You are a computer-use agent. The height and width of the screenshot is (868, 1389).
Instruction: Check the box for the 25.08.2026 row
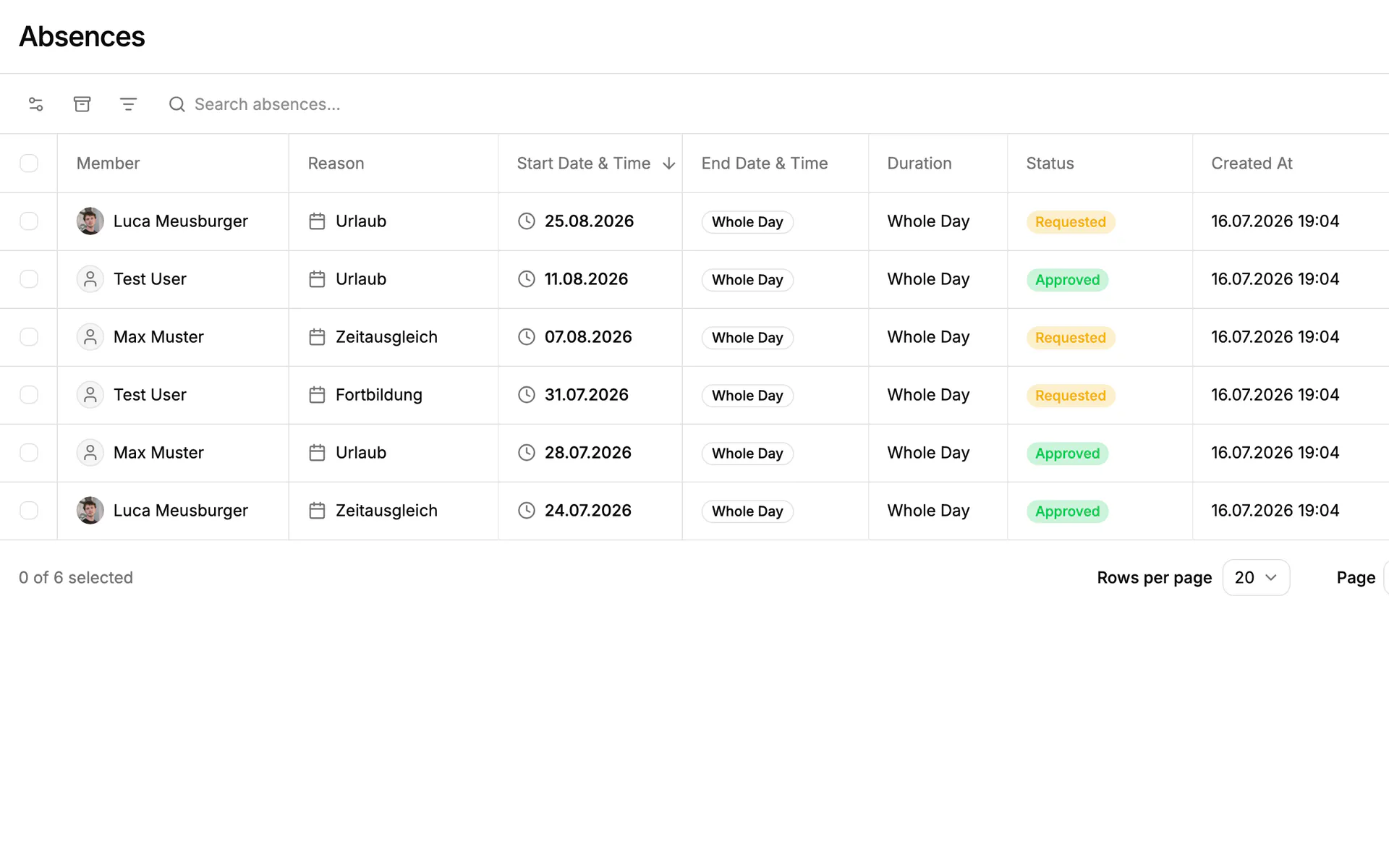coord(29,221)
